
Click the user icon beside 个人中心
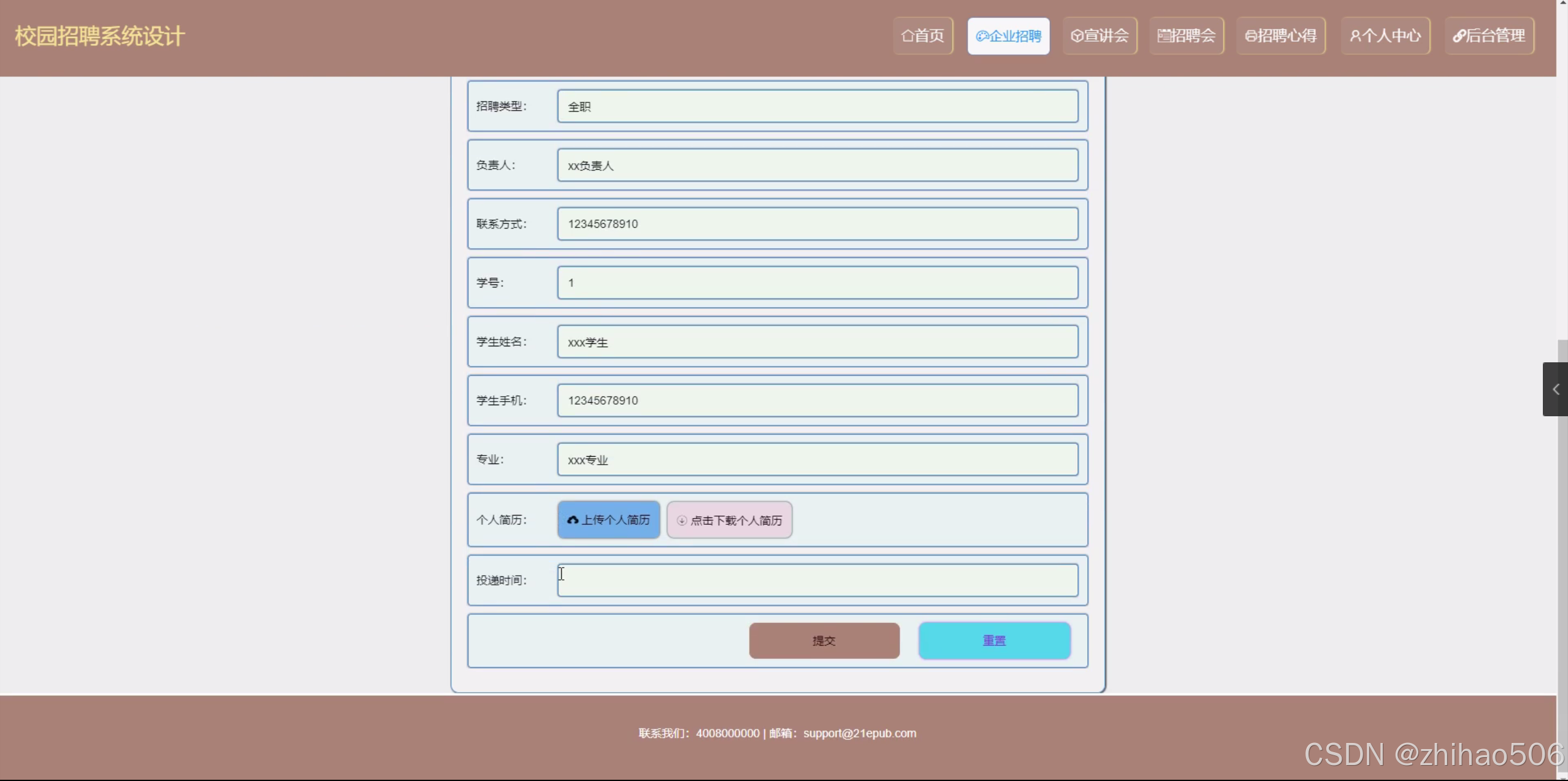[x=1355, y=36]
